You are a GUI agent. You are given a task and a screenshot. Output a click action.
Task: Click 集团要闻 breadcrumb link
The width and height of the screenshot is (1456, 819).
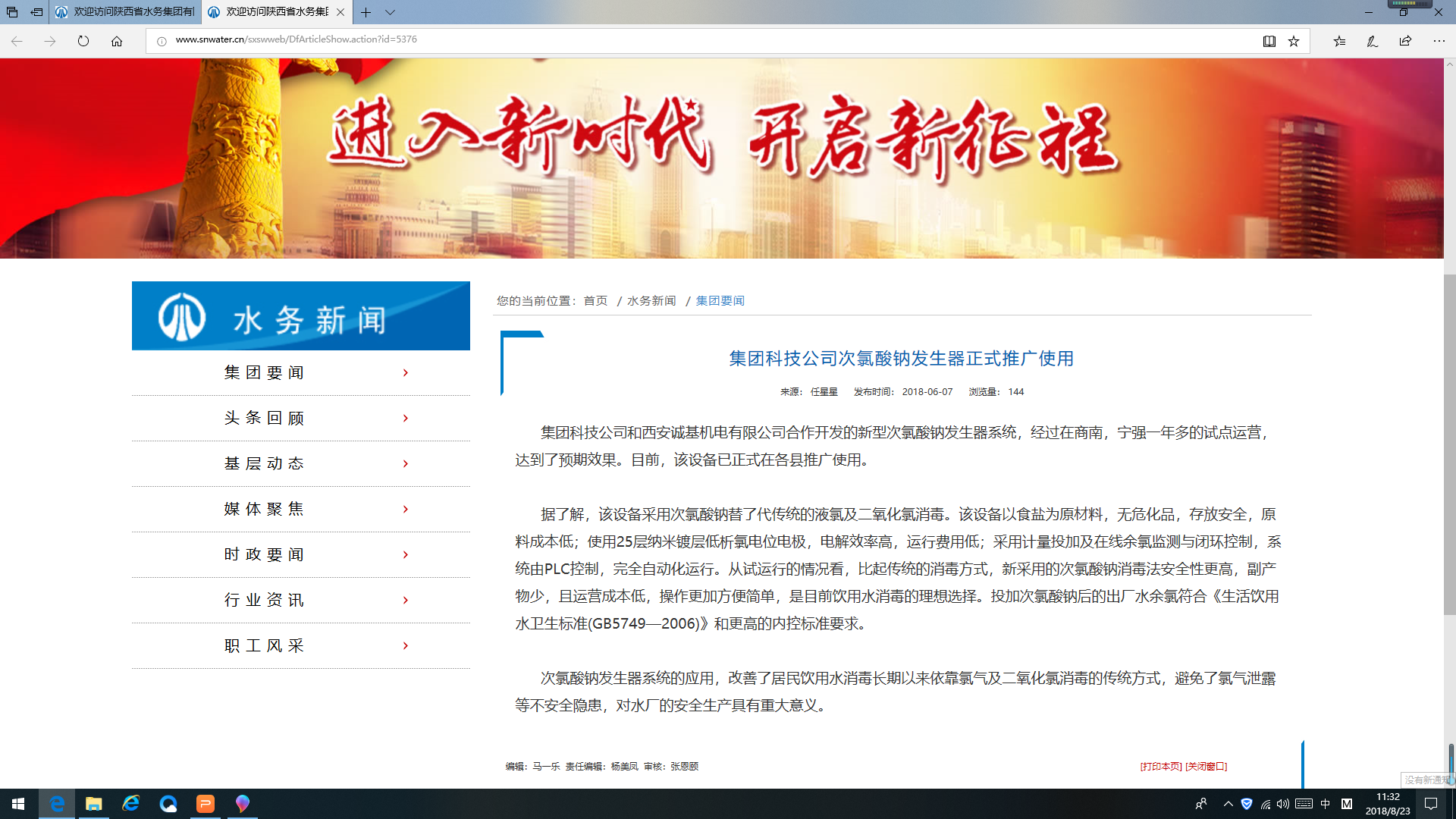point(720,301)
